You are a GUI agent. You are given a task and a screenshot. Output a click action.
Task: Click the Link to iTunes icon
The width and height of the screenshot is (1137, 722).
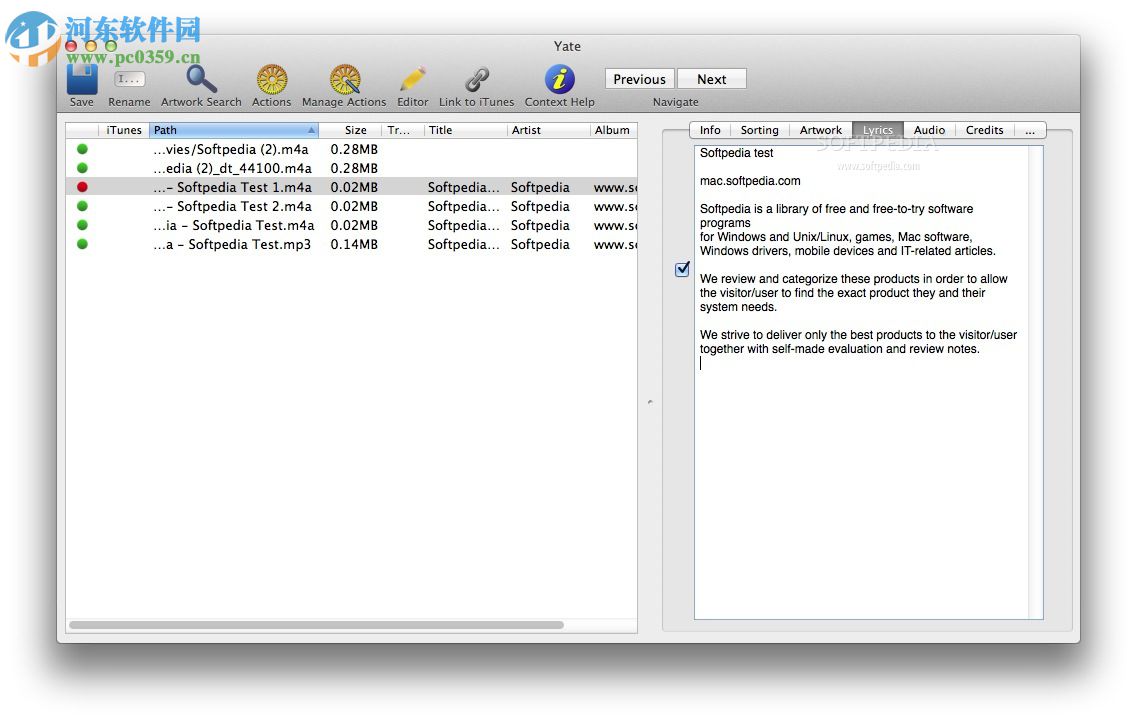tap(477, 80)
